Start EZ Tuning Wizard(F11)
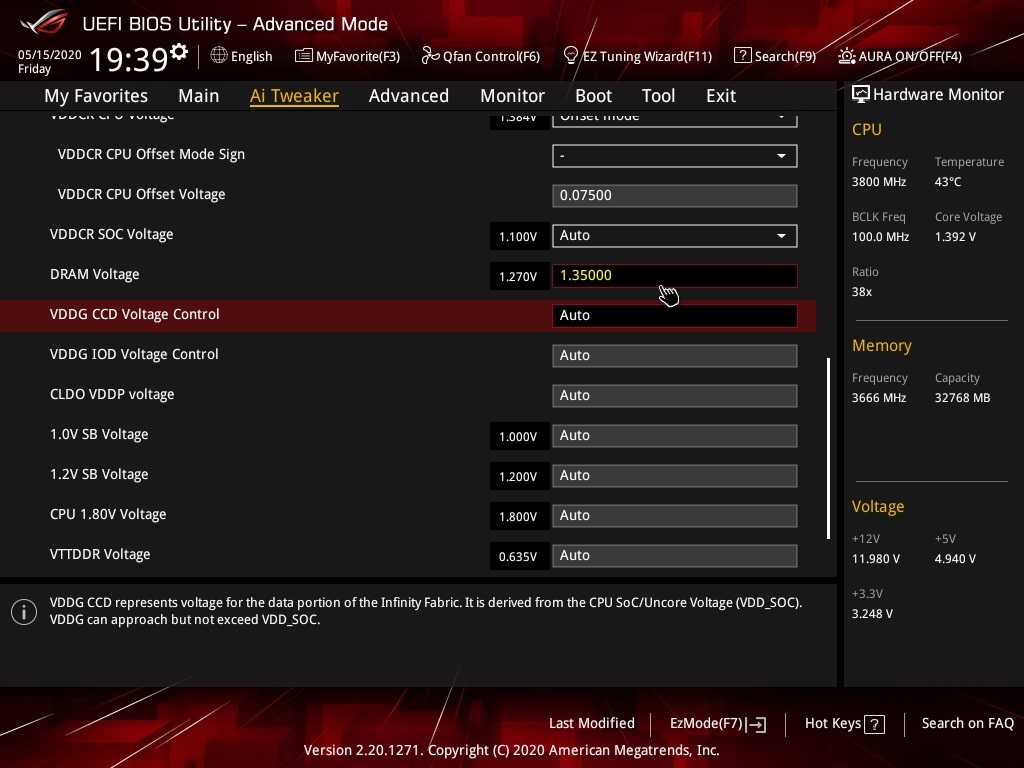Image resolution: width=1024 pixels, height=768 pixels. click(637, 56)
